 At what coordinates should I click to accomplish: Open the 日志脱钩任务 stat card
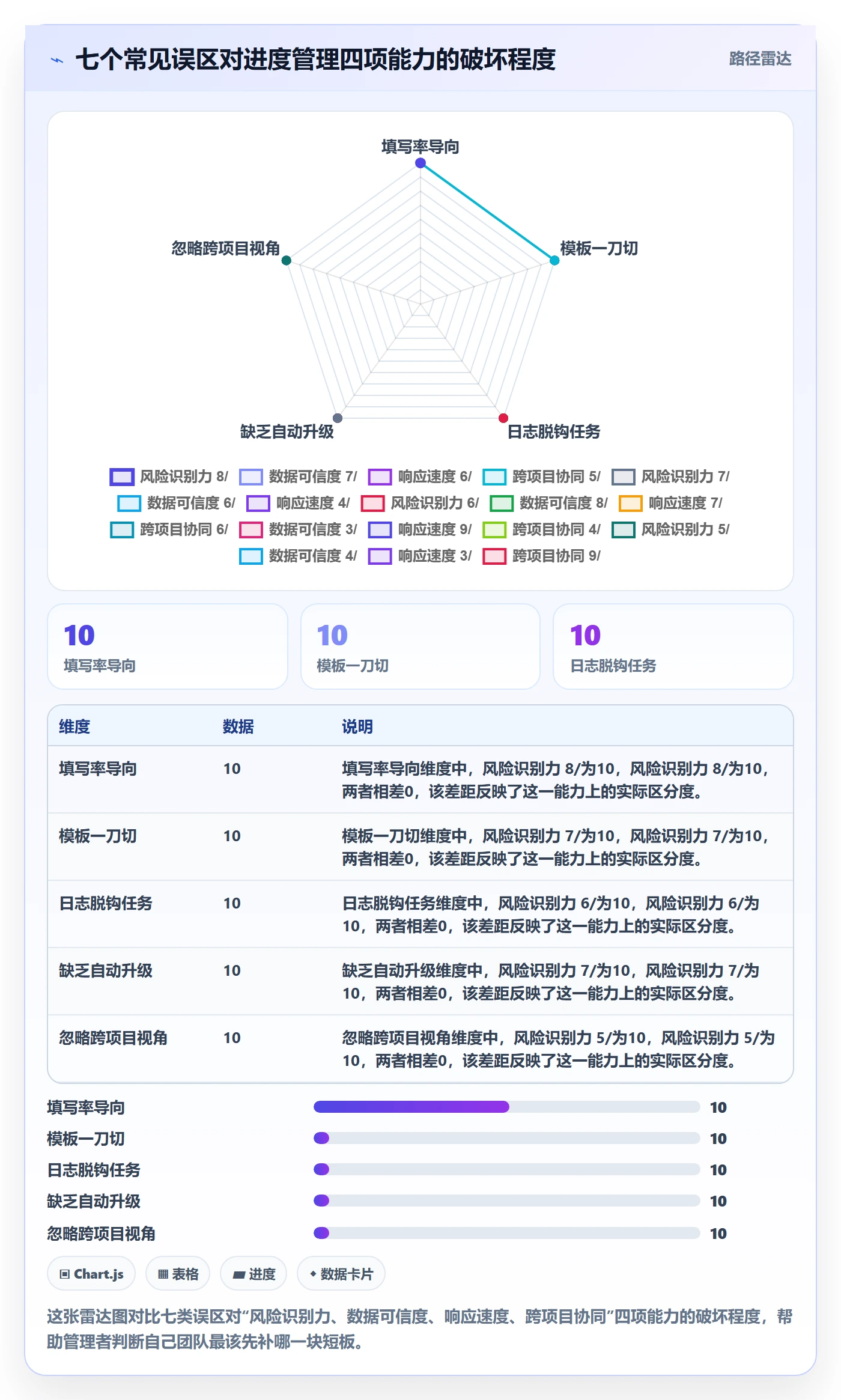click(x=673, y=647)
